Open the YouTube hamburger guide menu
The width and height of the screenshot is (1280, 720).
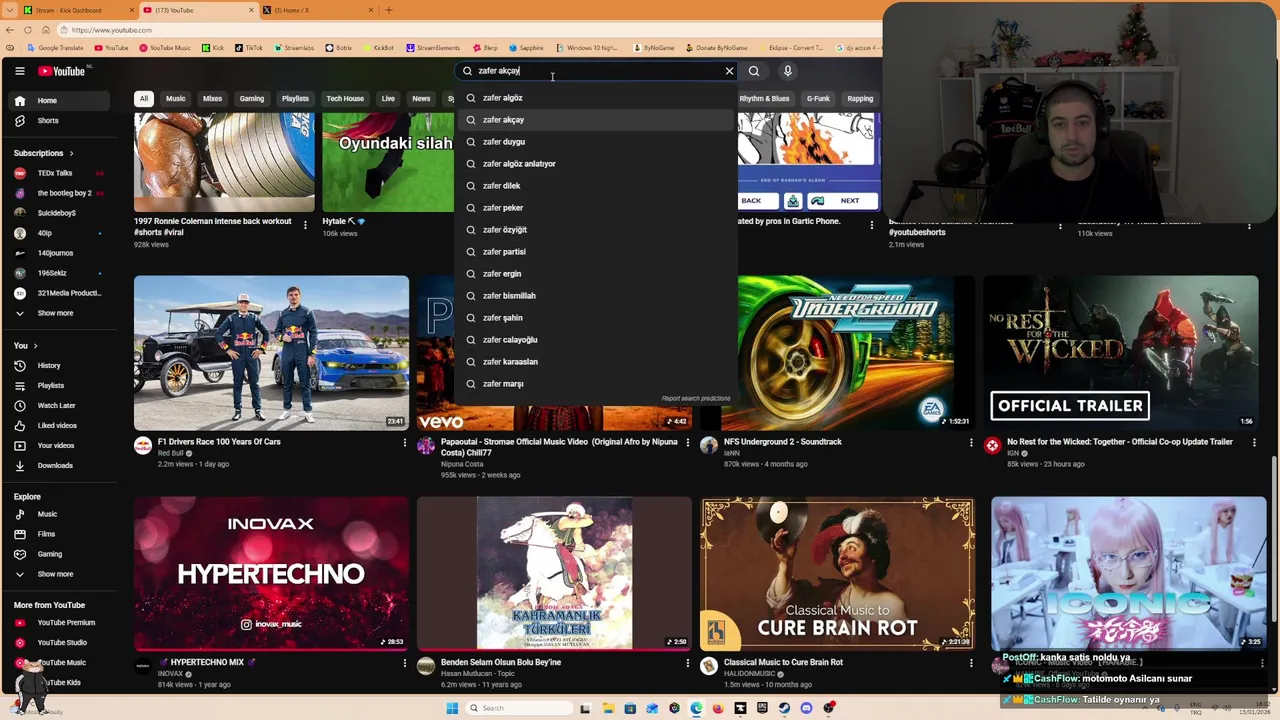coord(19,71)
